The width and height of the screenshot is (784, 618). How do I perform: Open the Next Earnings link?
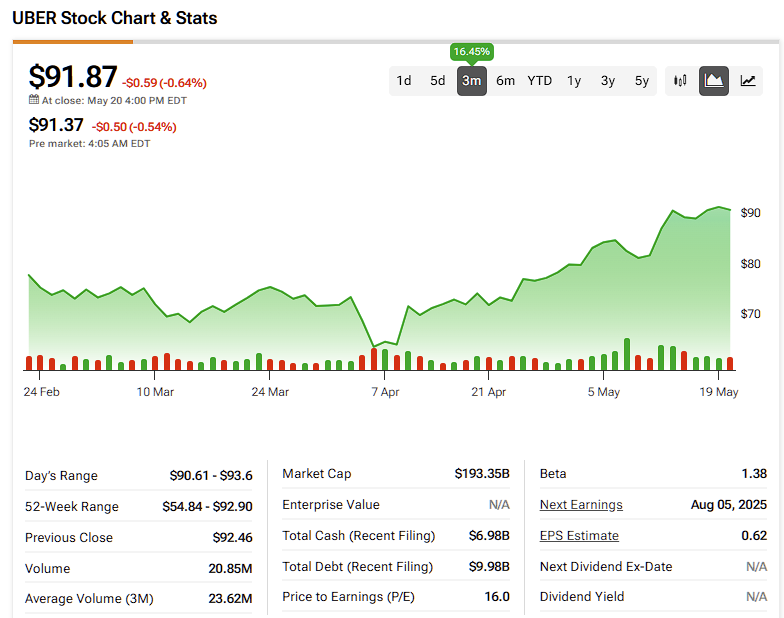tap(581, 504)
